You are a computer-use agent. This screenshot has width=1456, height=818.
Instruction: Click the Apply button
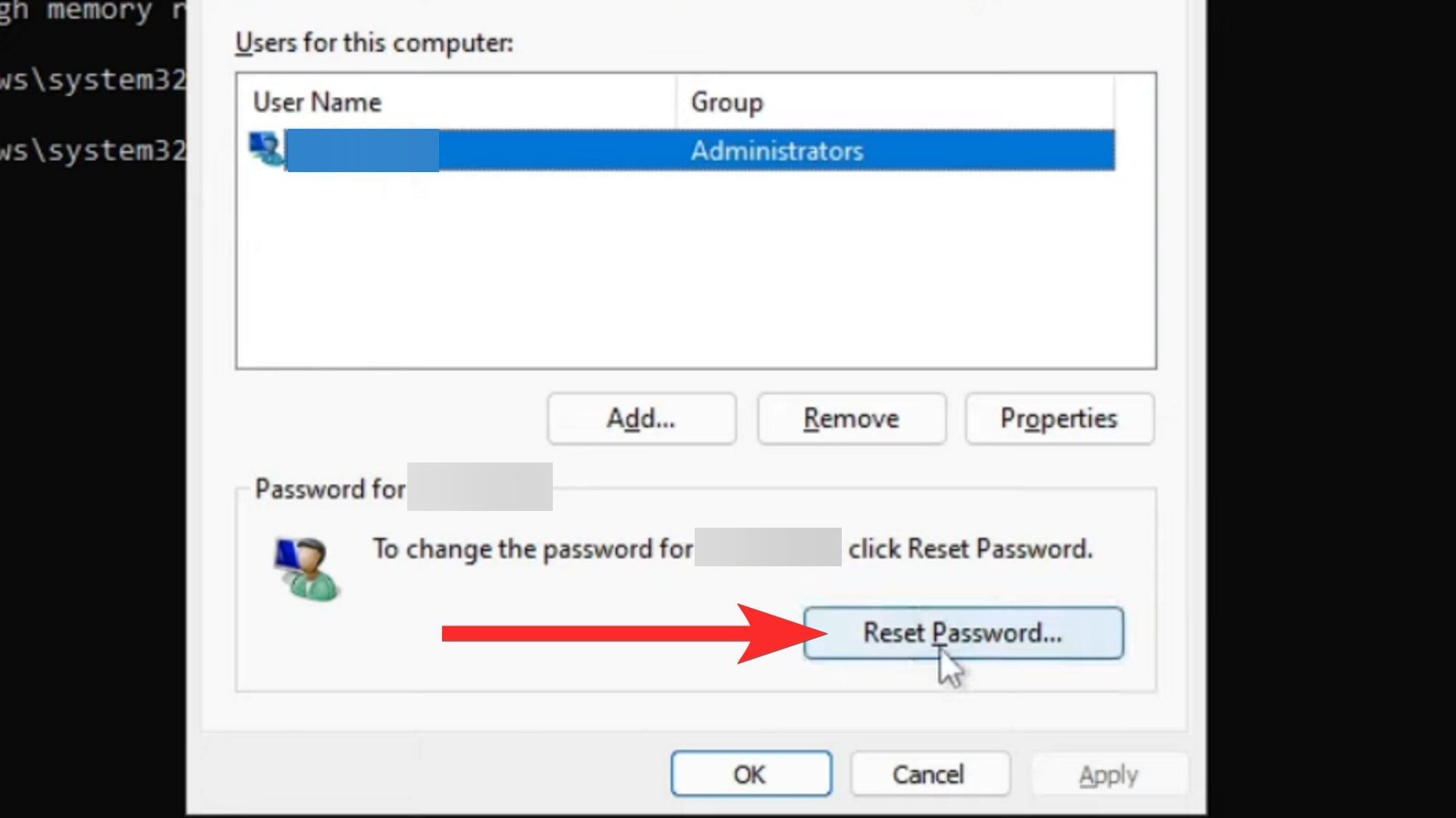1108,775
